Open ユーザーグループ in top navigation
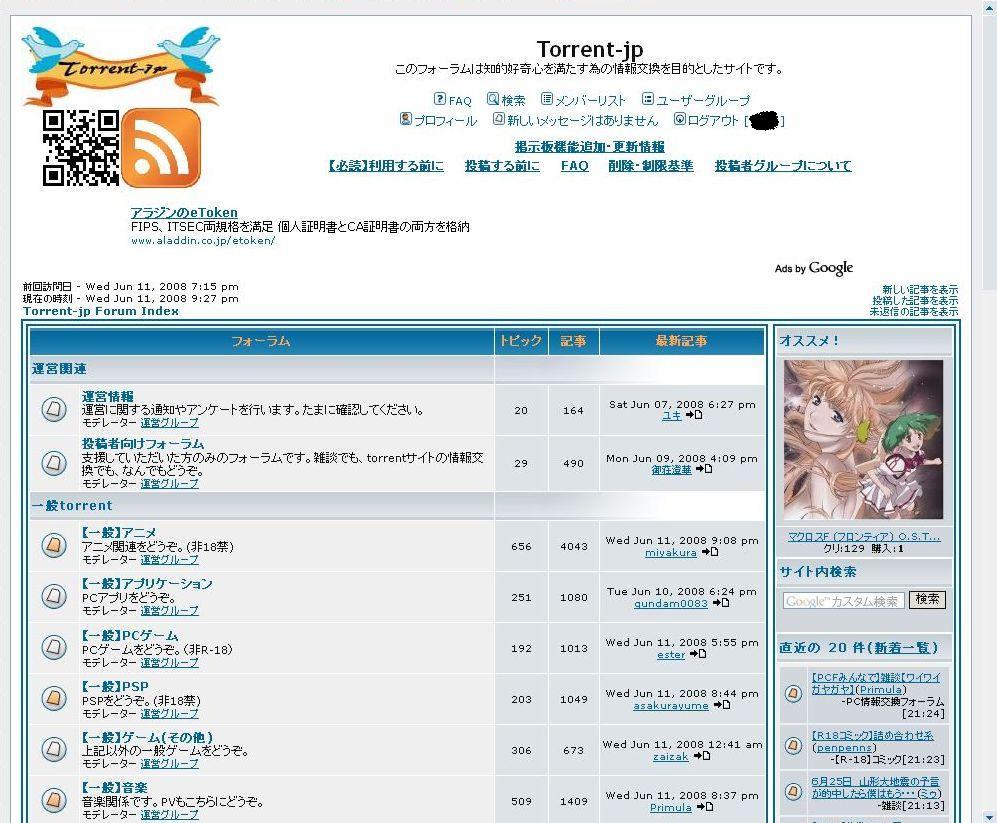Screen dimensions: 997x823 point(703,100)
